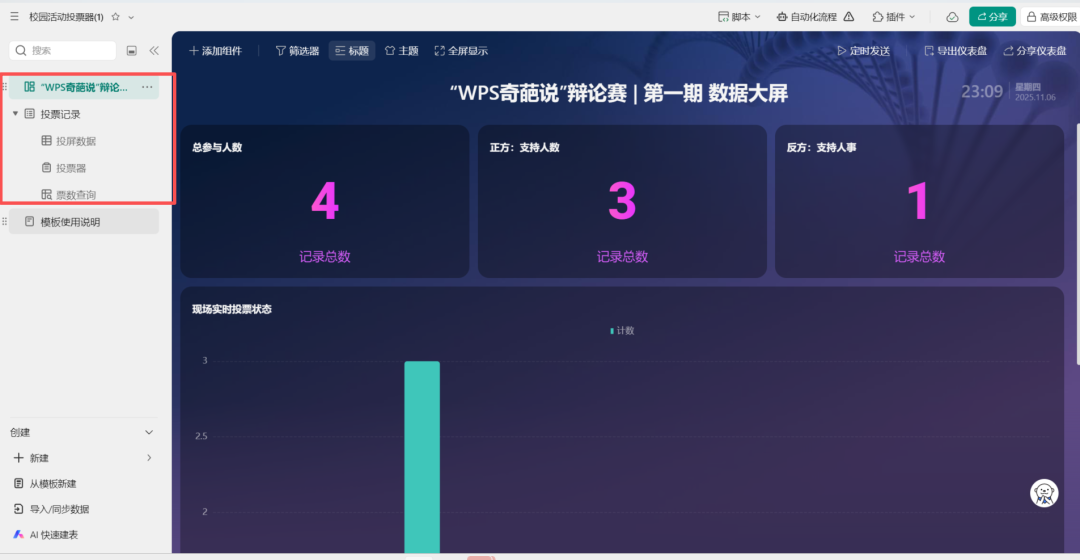Viewport: 1080px width, 560px height.
Task: Click the cloud sync status icon
Action: coord(952,17)
